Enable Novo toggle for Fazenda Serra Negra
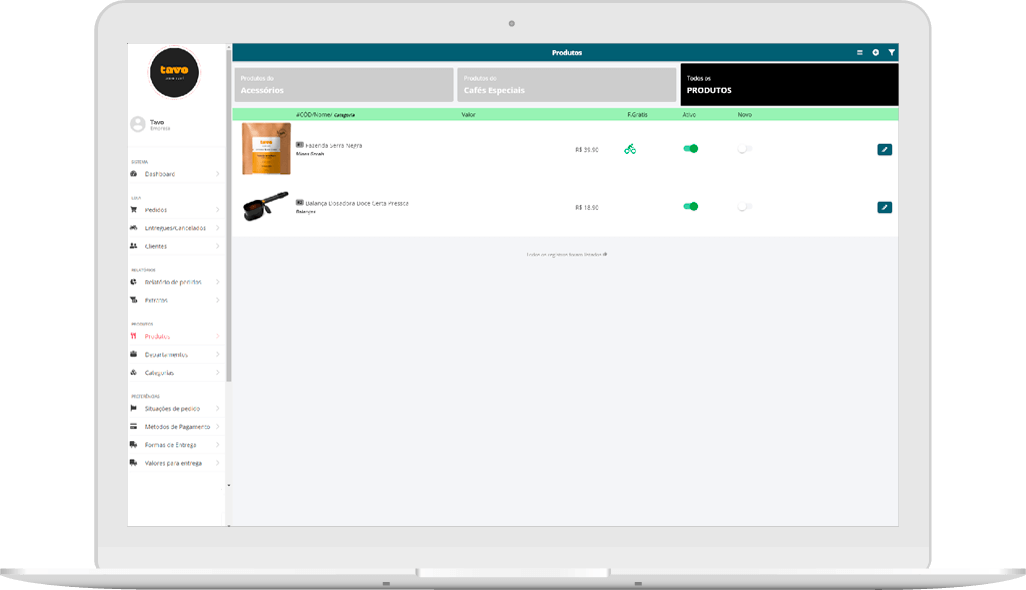The image size is (1026, 590). point(744,149)
